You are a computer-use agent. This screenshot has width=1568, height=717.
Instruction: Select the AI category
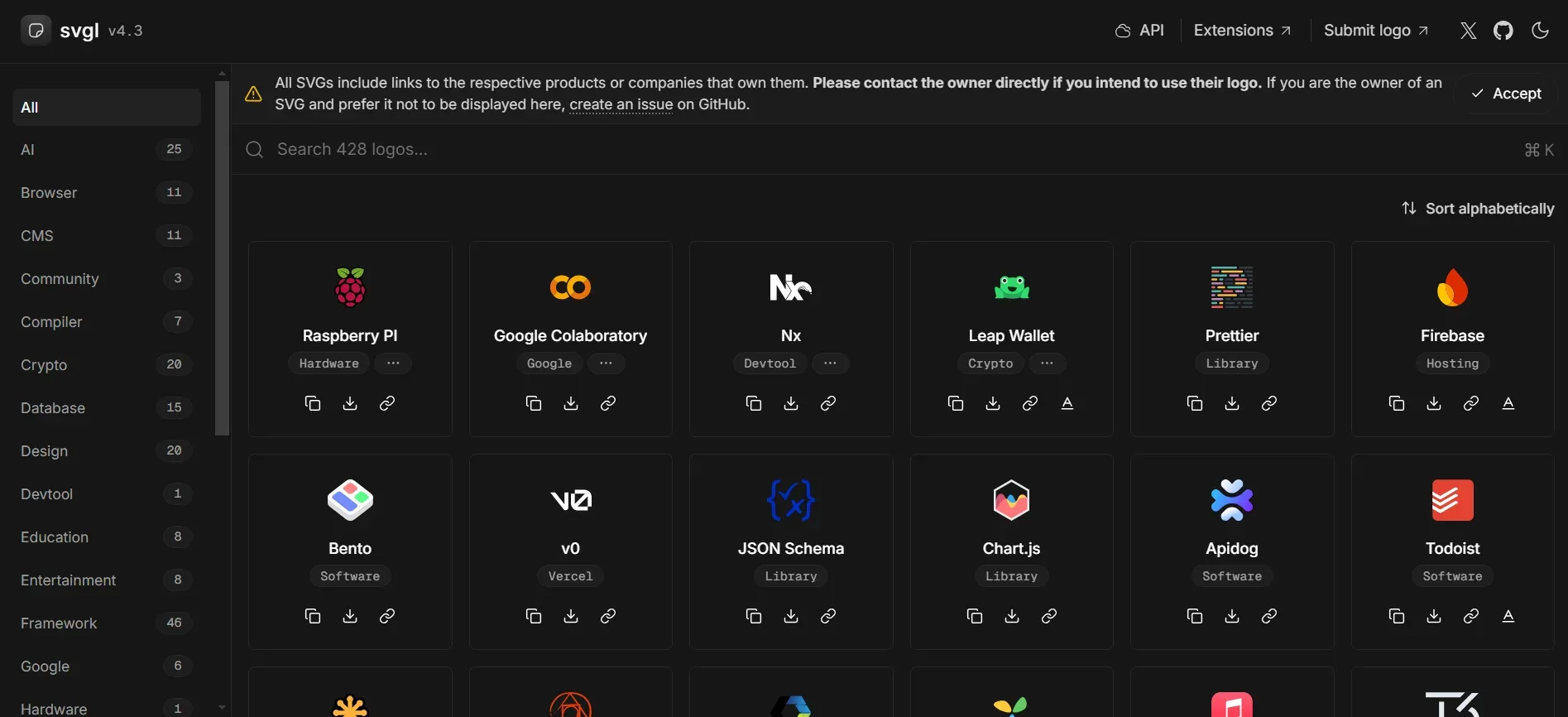coord(107,150)
